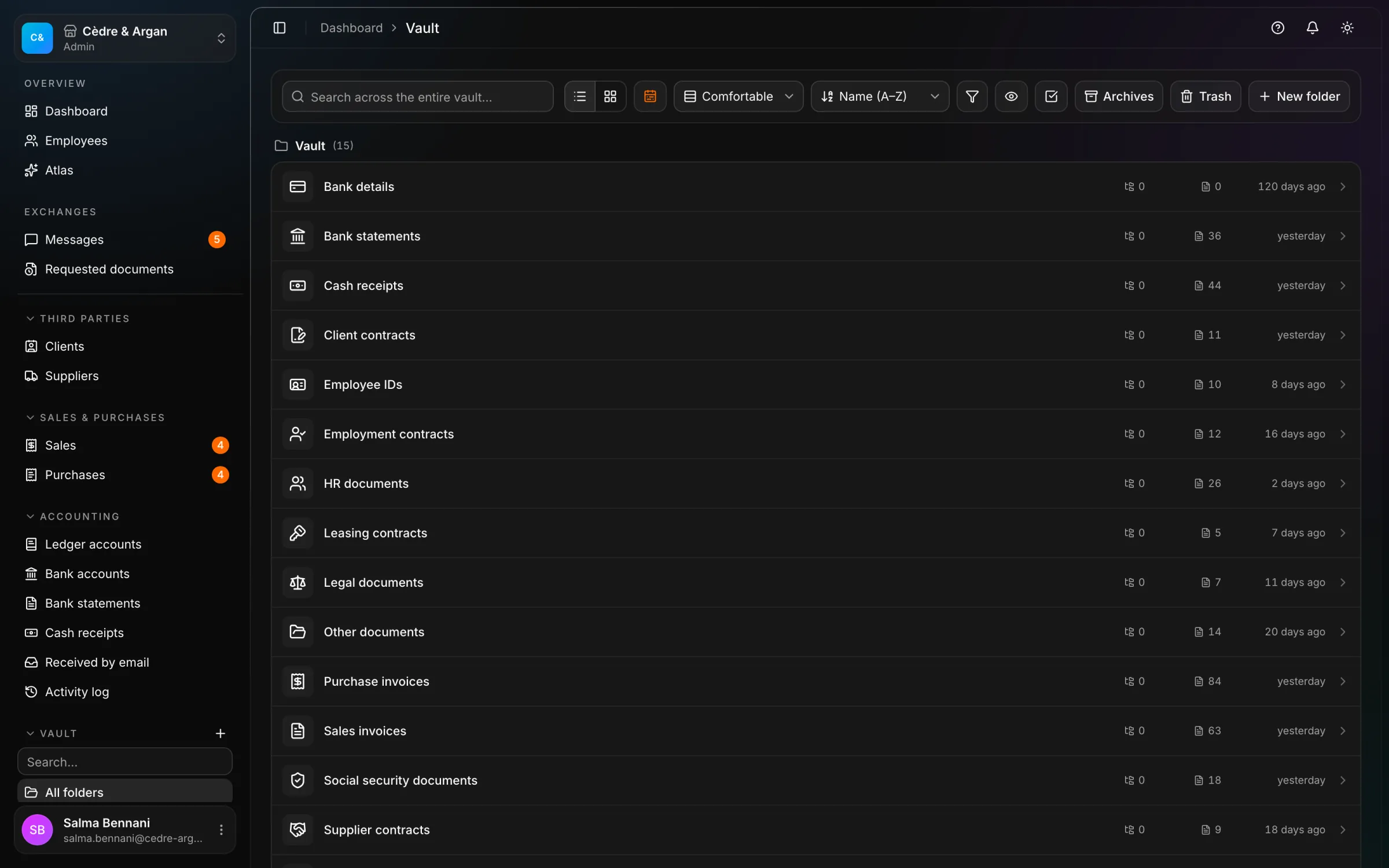The image size is (1389, 868).
Task: Click the Client contracts pen icon
Action: tap(297, 335)
